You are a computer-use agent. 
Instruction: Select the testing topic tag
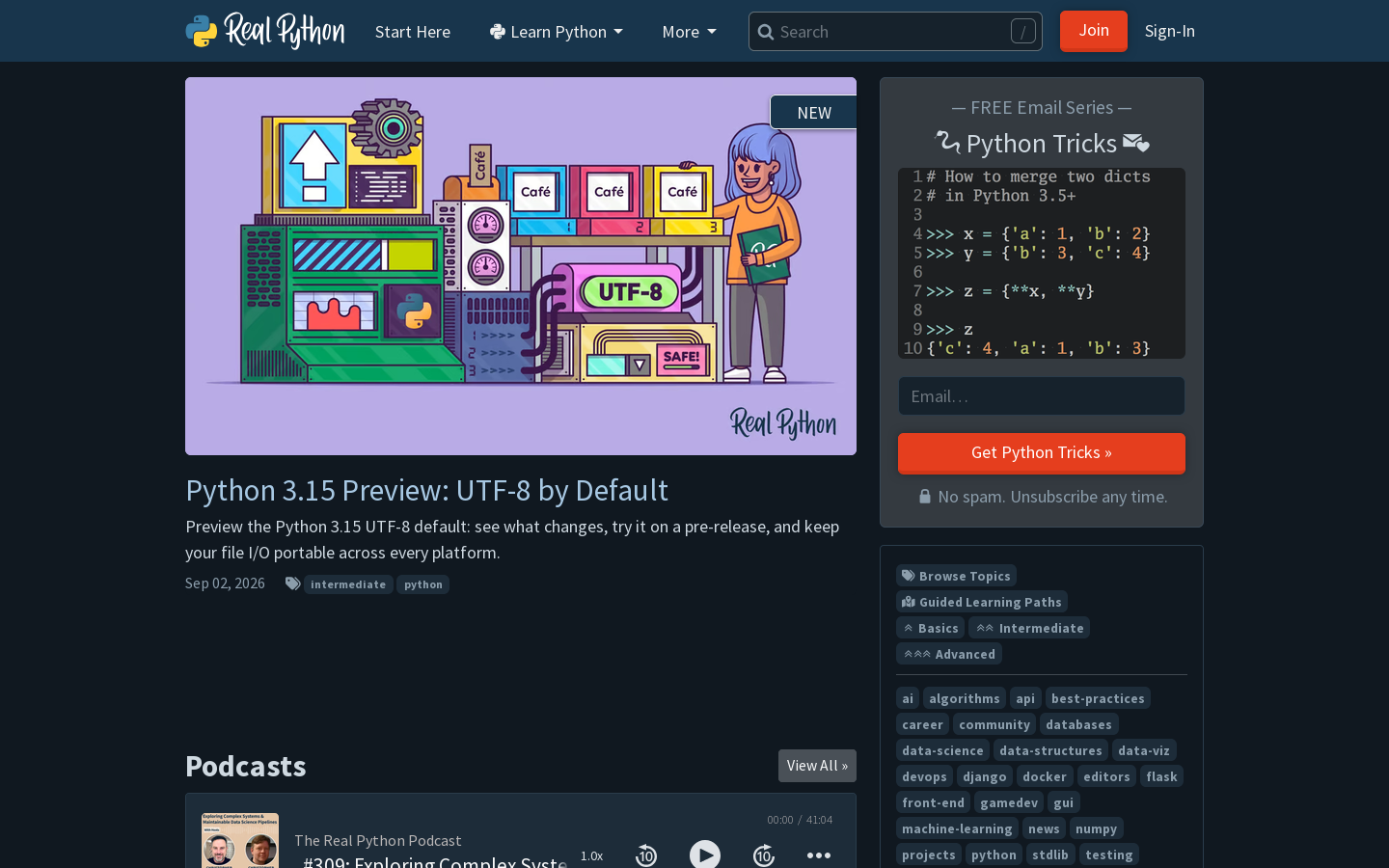1108,854
